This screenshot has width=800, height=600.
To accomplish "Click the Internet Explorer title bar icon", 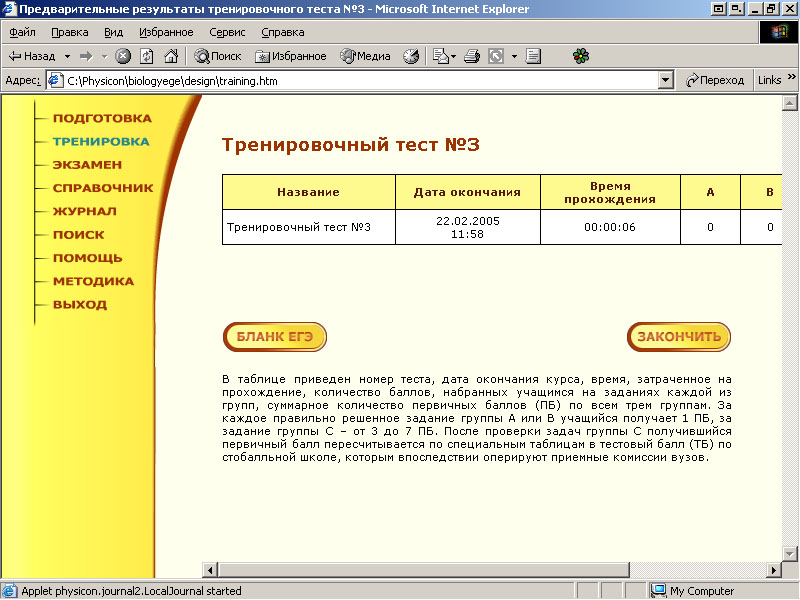I will point(10,9).
